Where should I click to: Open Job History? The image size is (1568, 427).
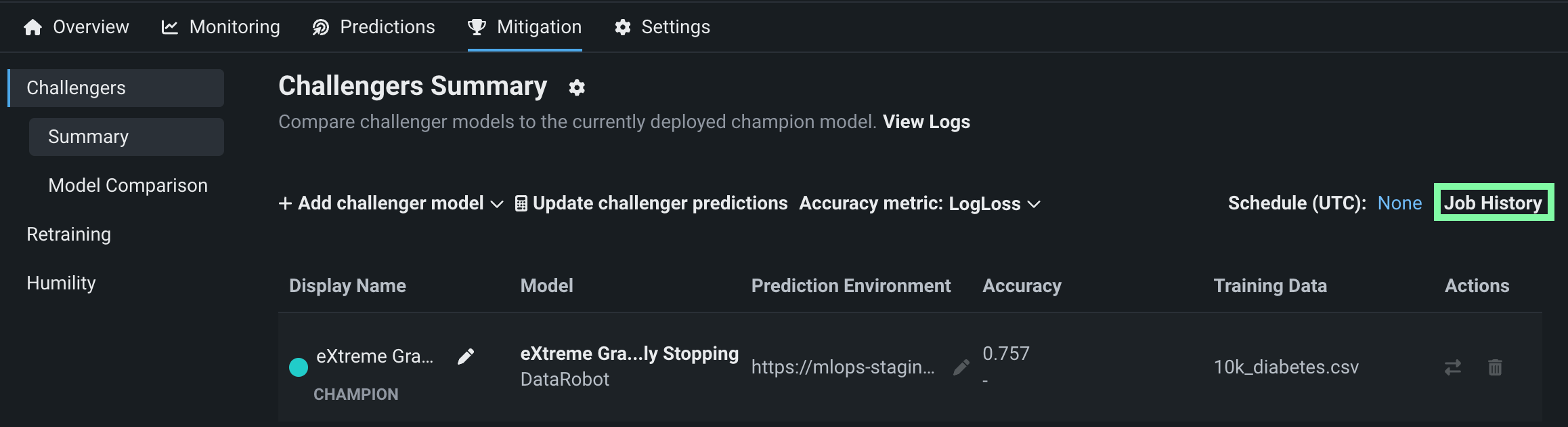click(x=1493, y=203)
